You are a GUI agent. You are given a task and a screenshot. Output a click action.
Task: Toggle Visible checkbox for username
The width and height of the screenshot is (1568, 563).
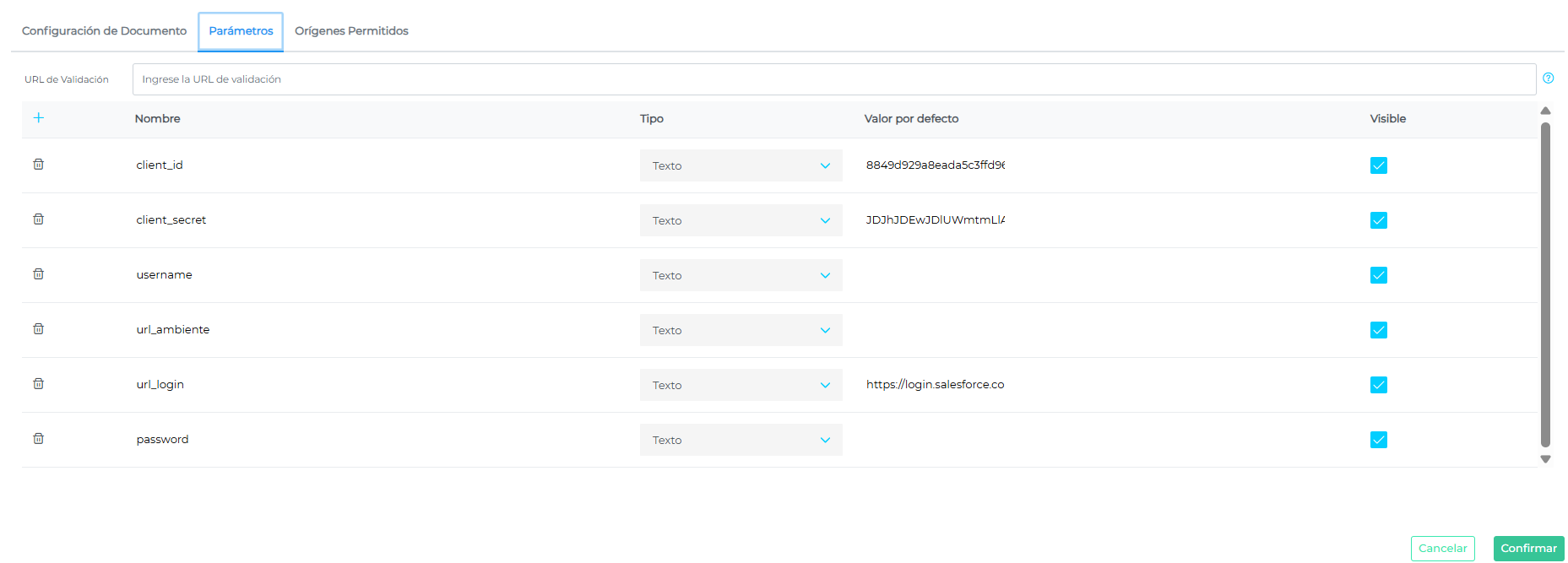coord(1378,275)
